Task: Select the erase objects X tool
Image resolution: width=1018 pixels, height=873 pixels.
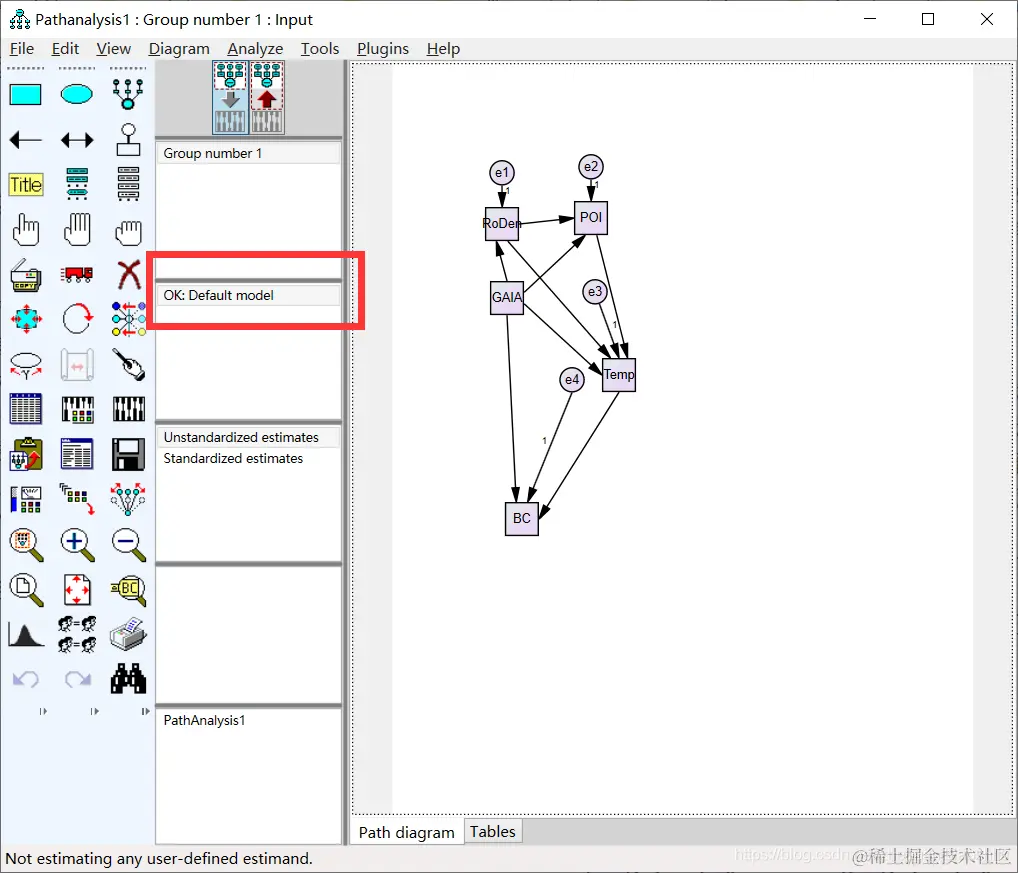Action: point(129,275)
